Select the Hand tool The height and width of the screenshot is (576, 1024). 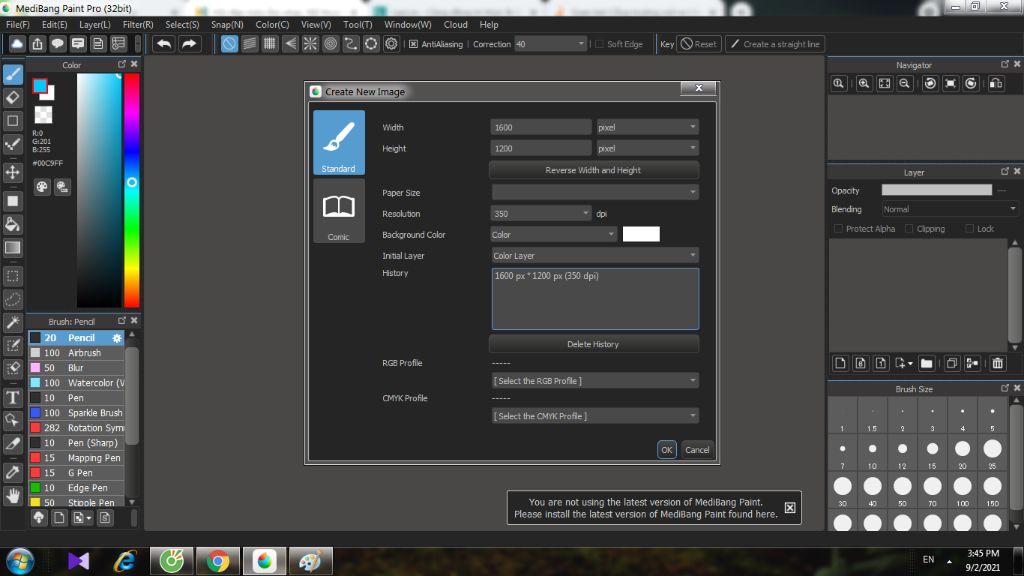coord(13,496)
